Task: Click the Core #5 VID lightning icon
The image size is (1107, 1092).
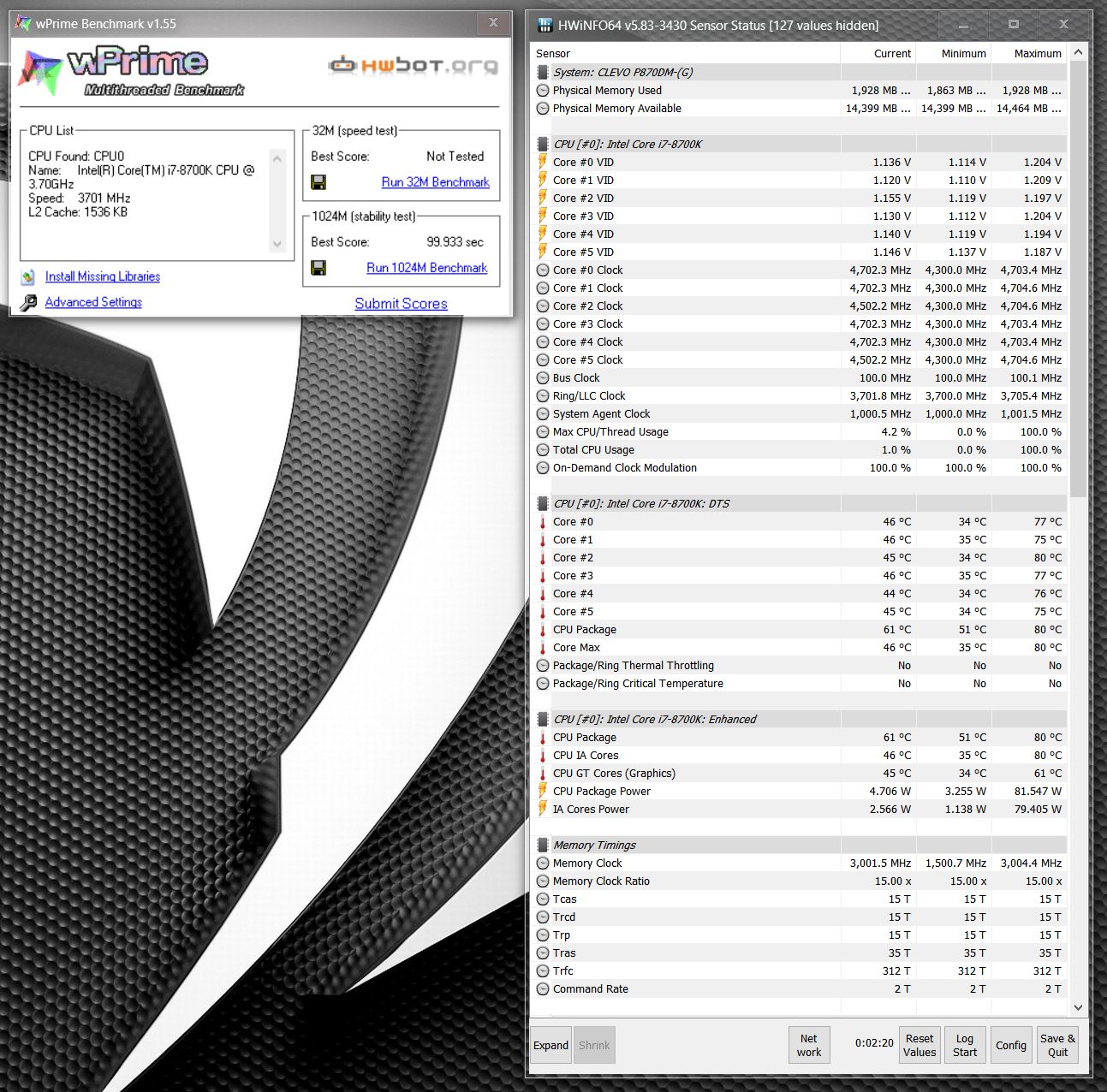Action: click(x=543, y=252)
